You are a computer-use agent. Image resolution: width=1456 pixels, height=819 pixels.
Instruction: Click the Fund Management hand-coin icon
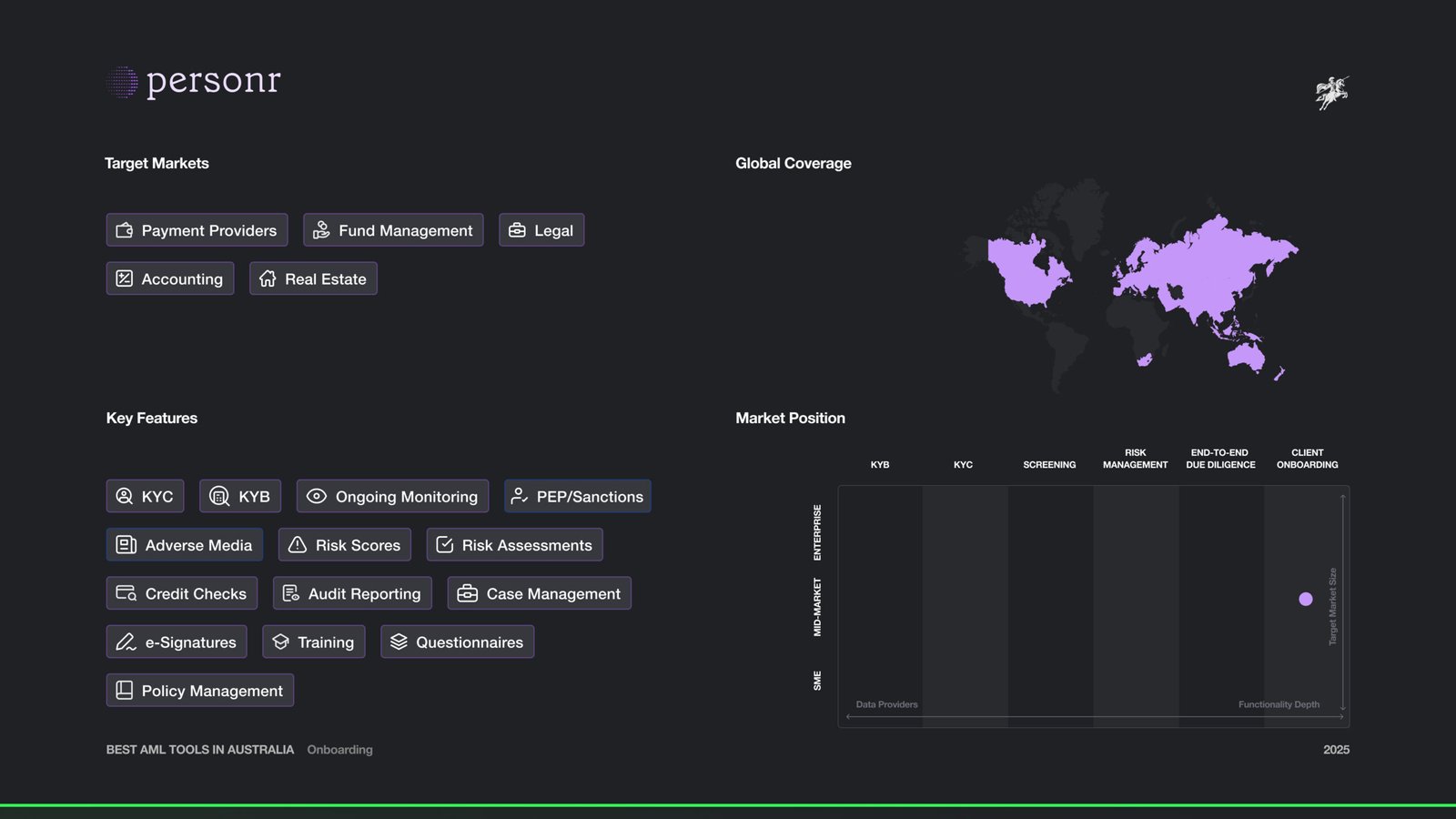321,230
